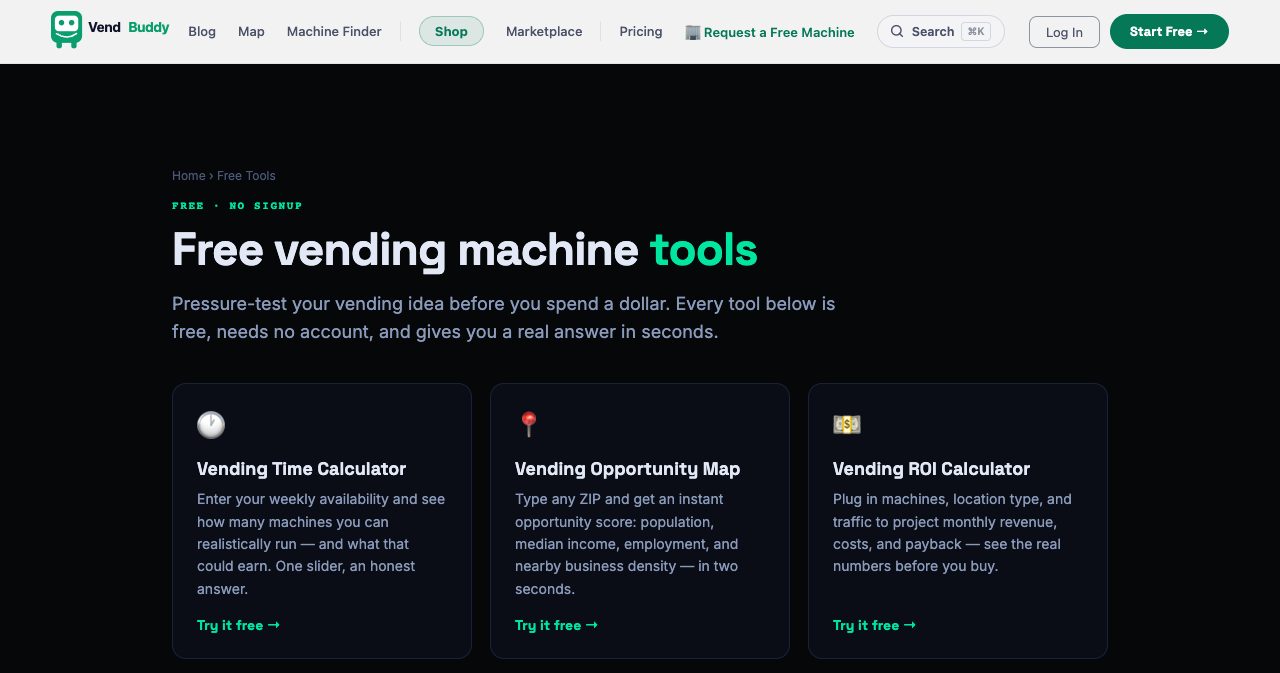Screen dimensions: 1280x673
Task: Go to Home breadcrumb
Action: 188,176
